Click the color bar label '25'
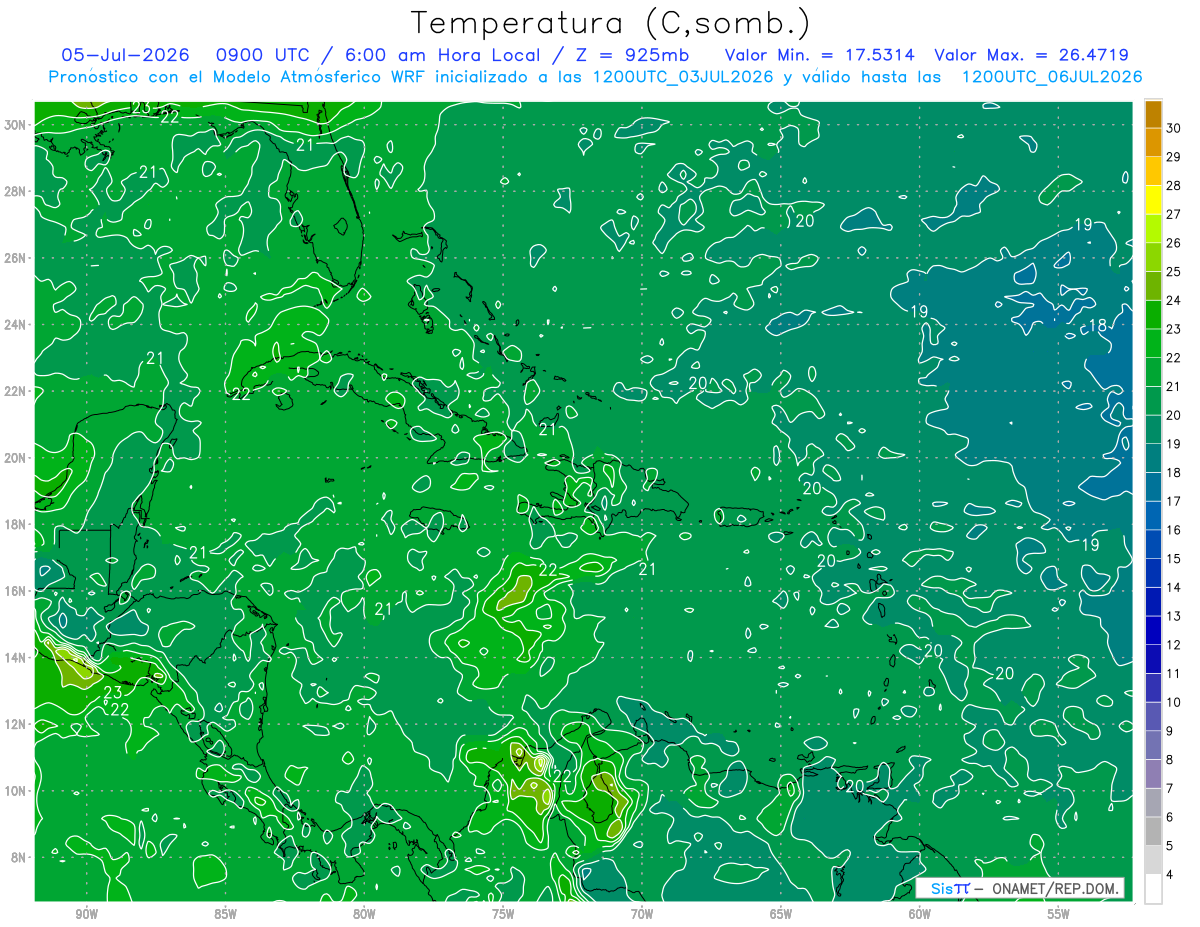Screen dimensions: 1200x927 pyautogui.click(x=1173, y=272)
